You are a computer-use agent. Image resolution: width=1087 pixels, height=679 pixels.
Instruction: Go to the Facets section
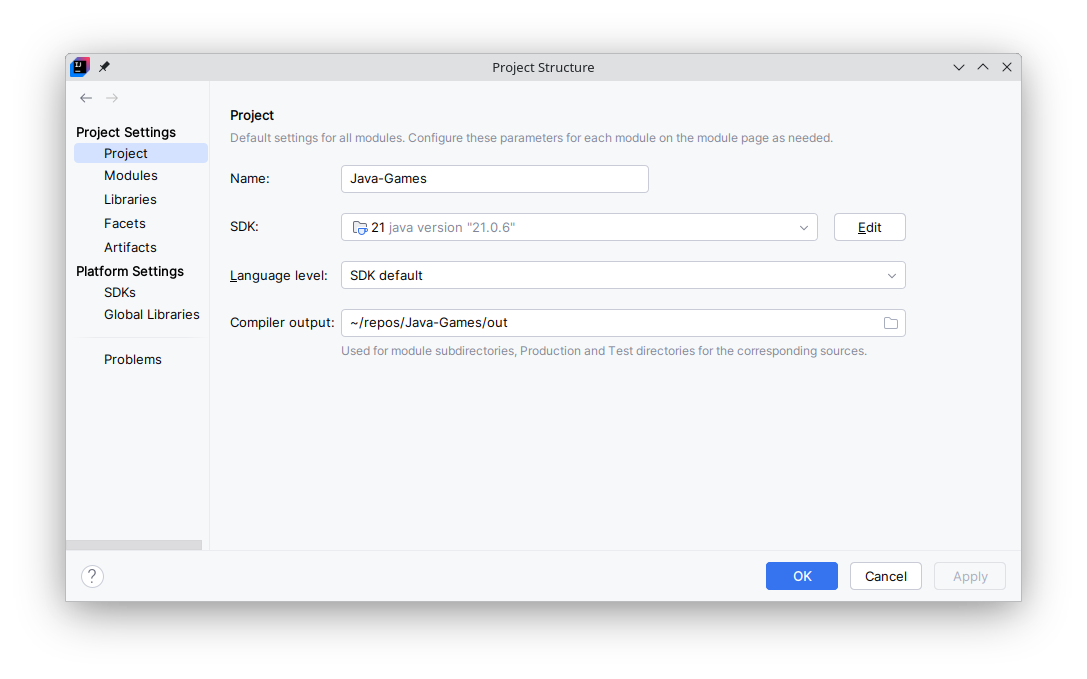click(125, 224)
